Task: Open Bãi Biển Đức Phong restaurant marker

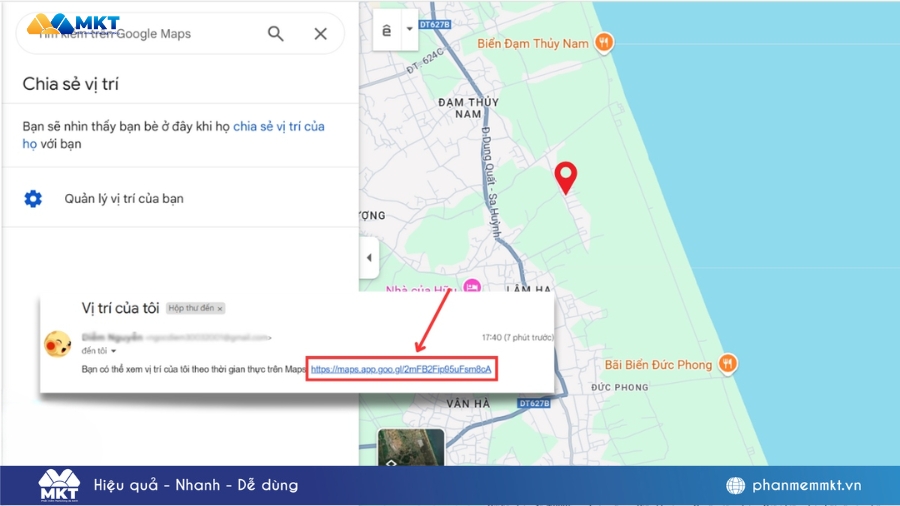Action: pos(728,363)
